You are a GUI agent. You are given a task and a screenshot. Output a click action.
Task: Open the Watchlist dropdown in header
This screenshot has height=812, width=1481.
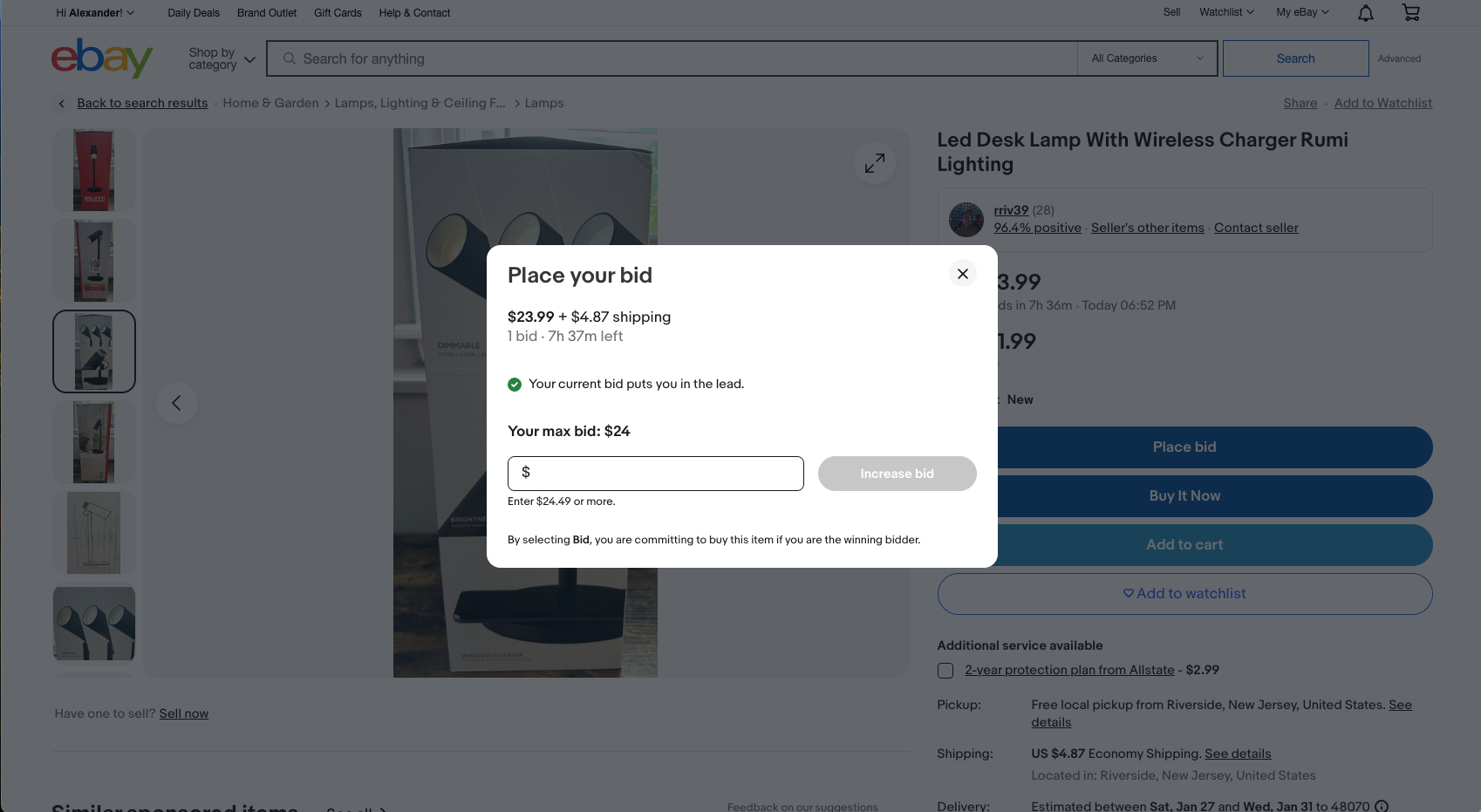[x=1226, y=12]
